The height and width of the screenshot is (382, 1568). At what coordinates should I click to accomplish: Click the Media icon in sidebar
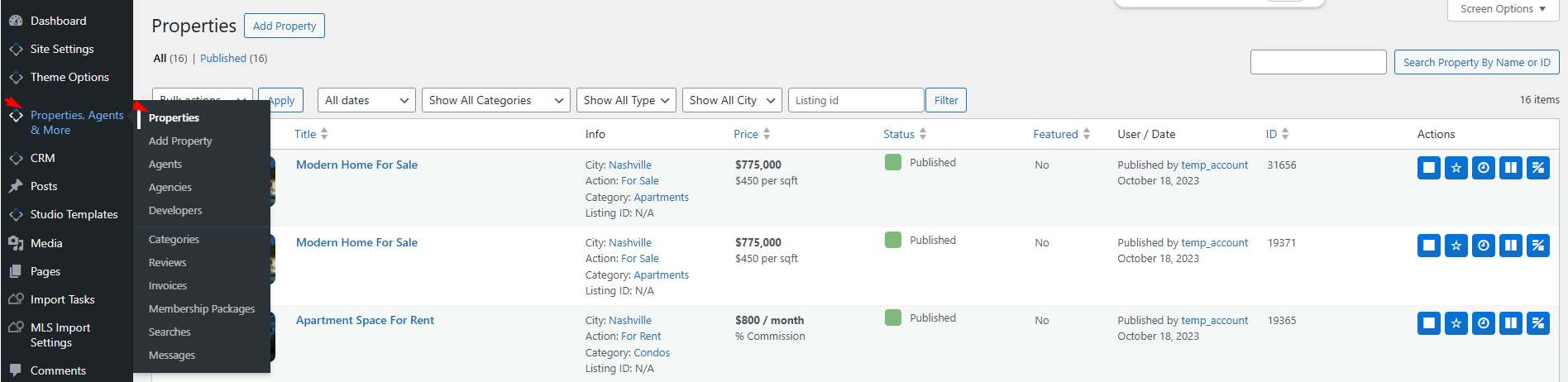[16, 243]
